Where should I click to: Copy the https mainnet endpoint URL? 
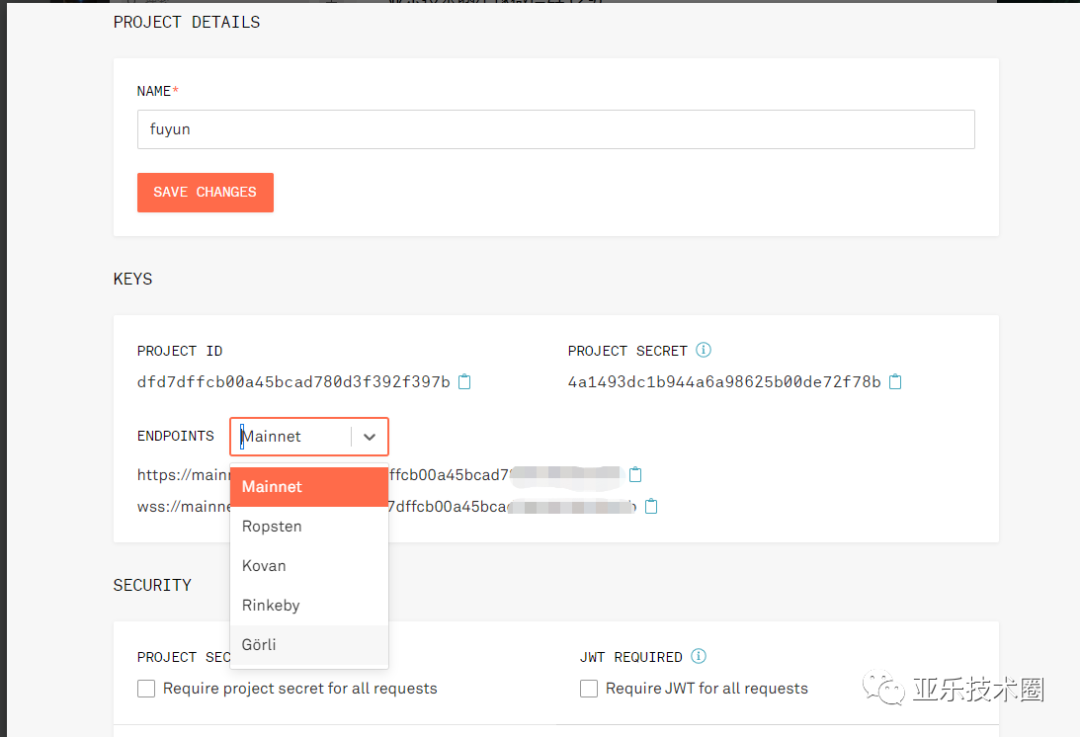point(635,475)
